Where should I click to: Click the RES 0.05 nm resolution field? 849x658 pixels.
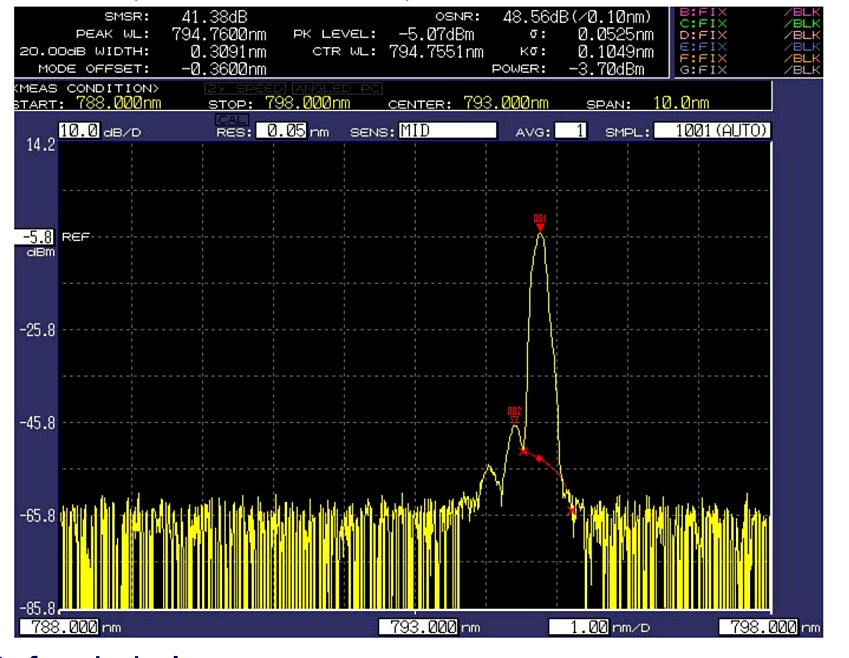(281, 131)
